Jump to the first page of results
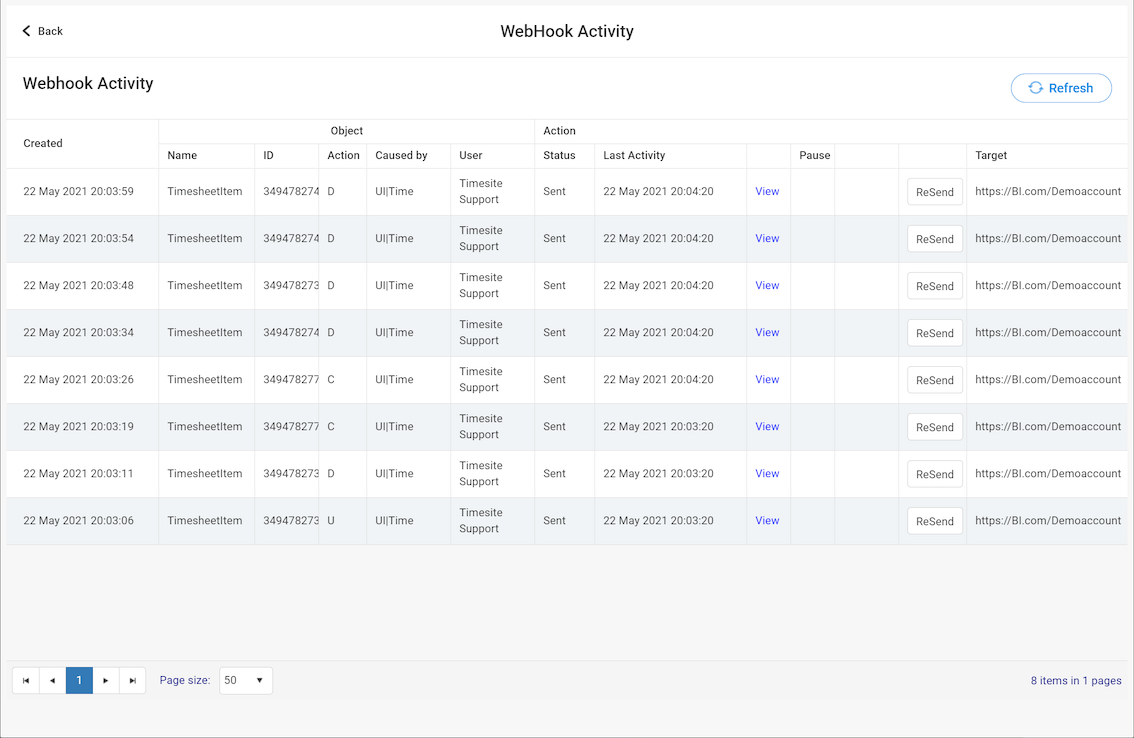This screenshot has width=1134, height=738. (26, 681)
